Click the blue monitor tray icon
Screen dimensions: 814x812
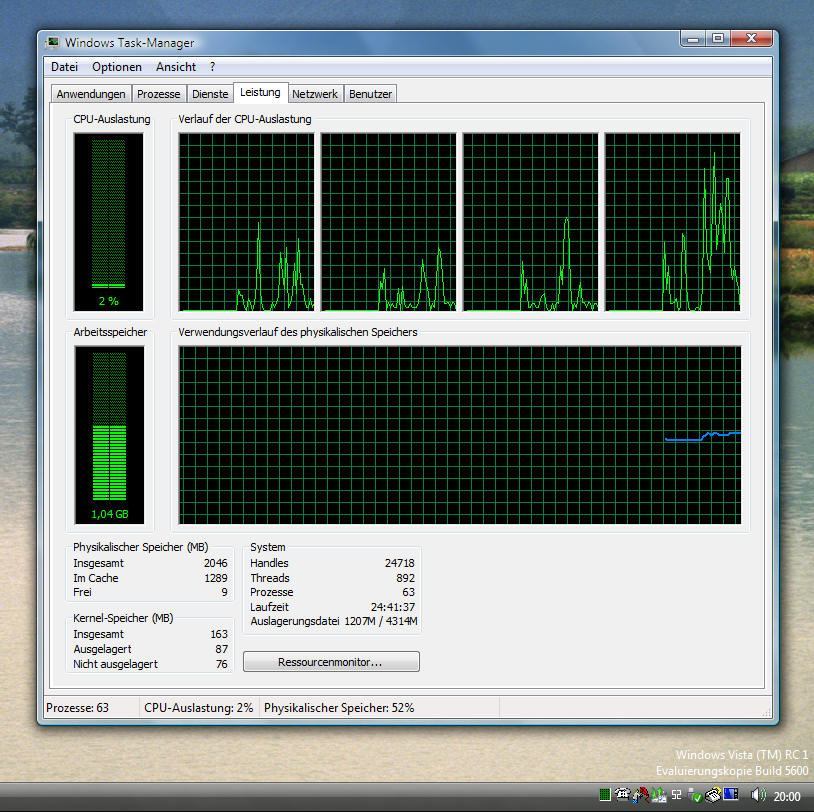(731, 794)
